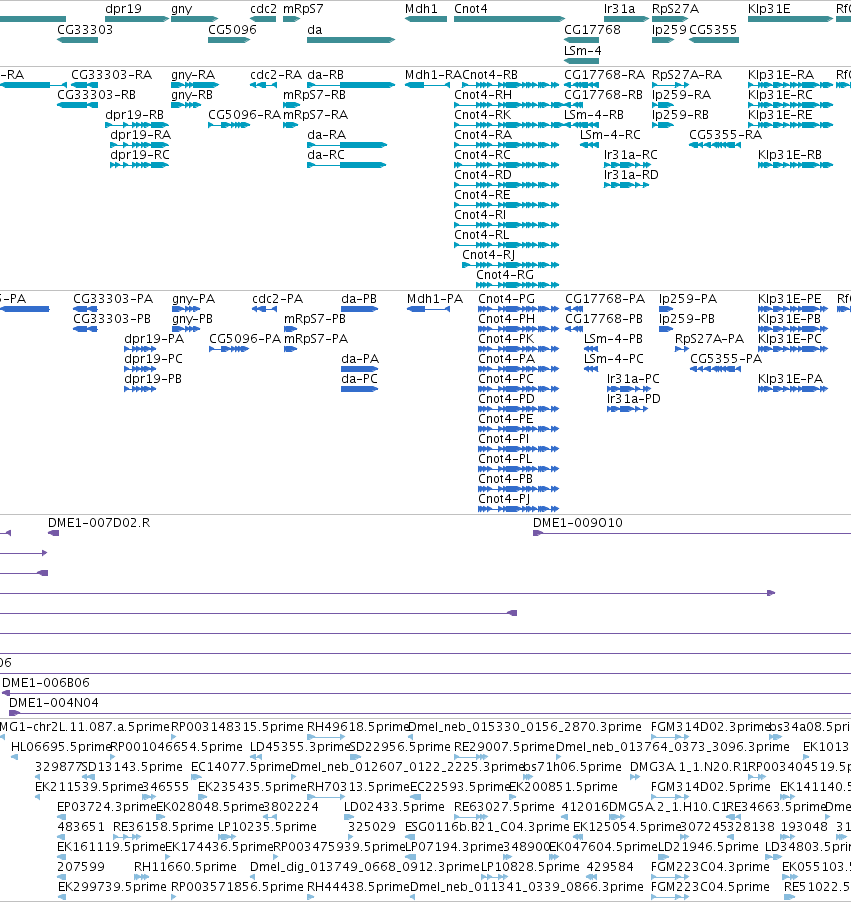Click the RH49618.5prime EST label

[x=358, y=727]
